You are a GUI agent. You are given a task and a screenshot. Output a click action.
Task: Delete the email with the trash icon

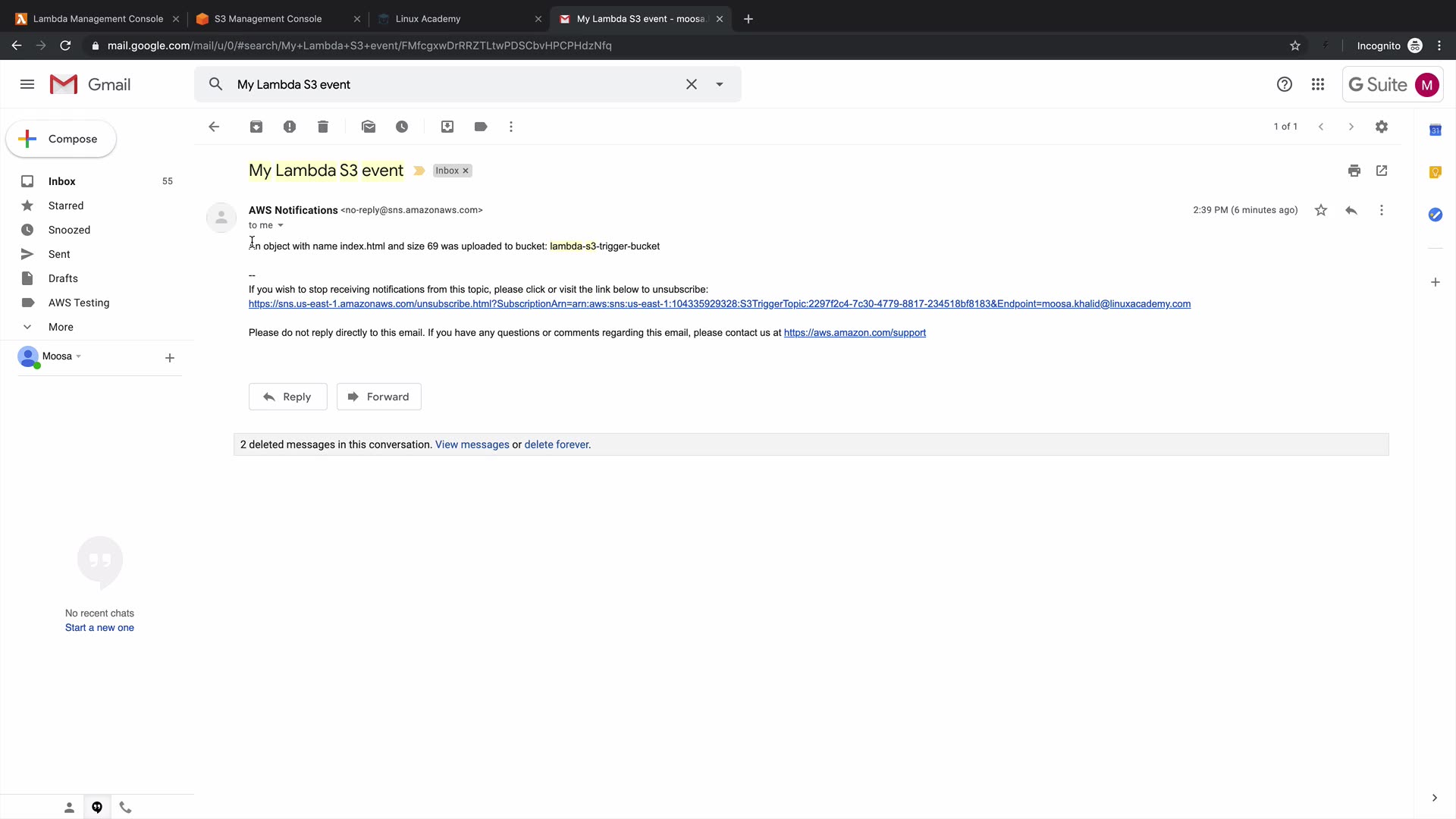[x=323, y=127]
